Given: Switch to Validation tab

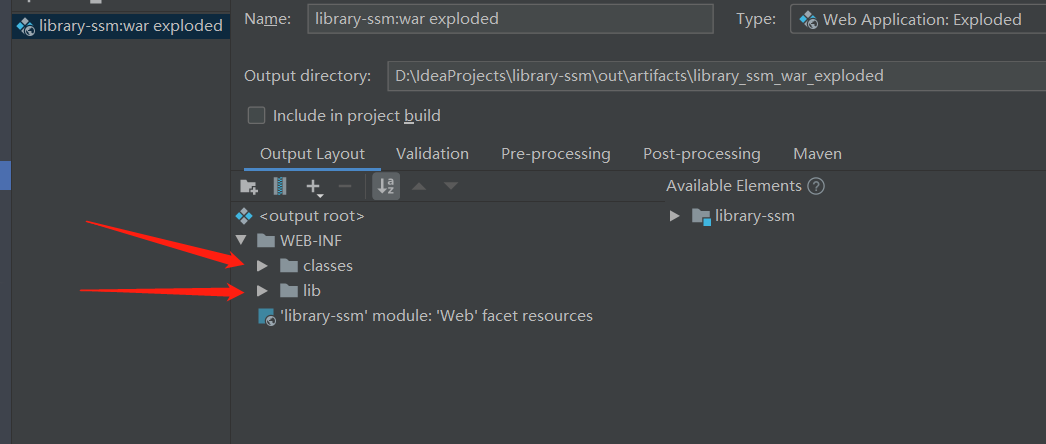Looking at the screenshot, I should coord(432,154).
